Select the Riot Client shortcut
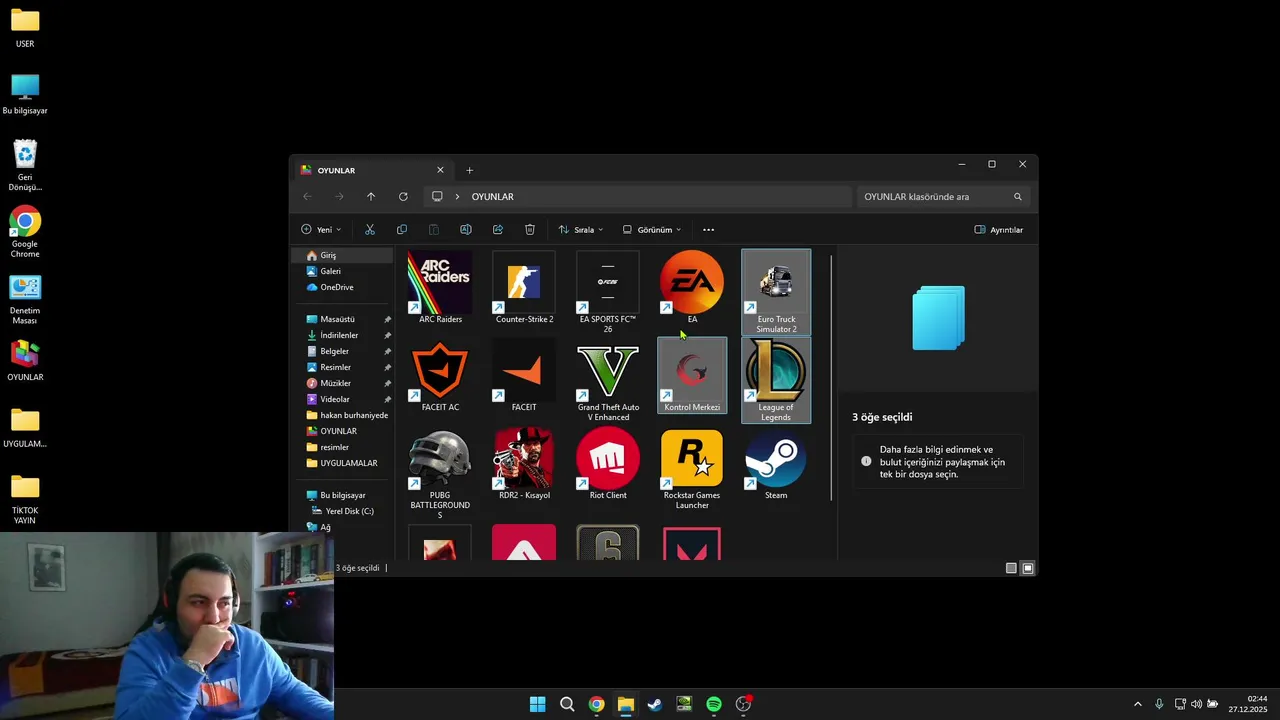 click(x=608, y=464)
